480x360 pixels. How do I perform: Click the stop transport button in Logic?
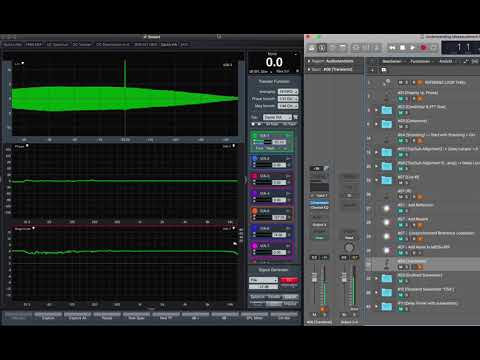click(x=403, y=48)
